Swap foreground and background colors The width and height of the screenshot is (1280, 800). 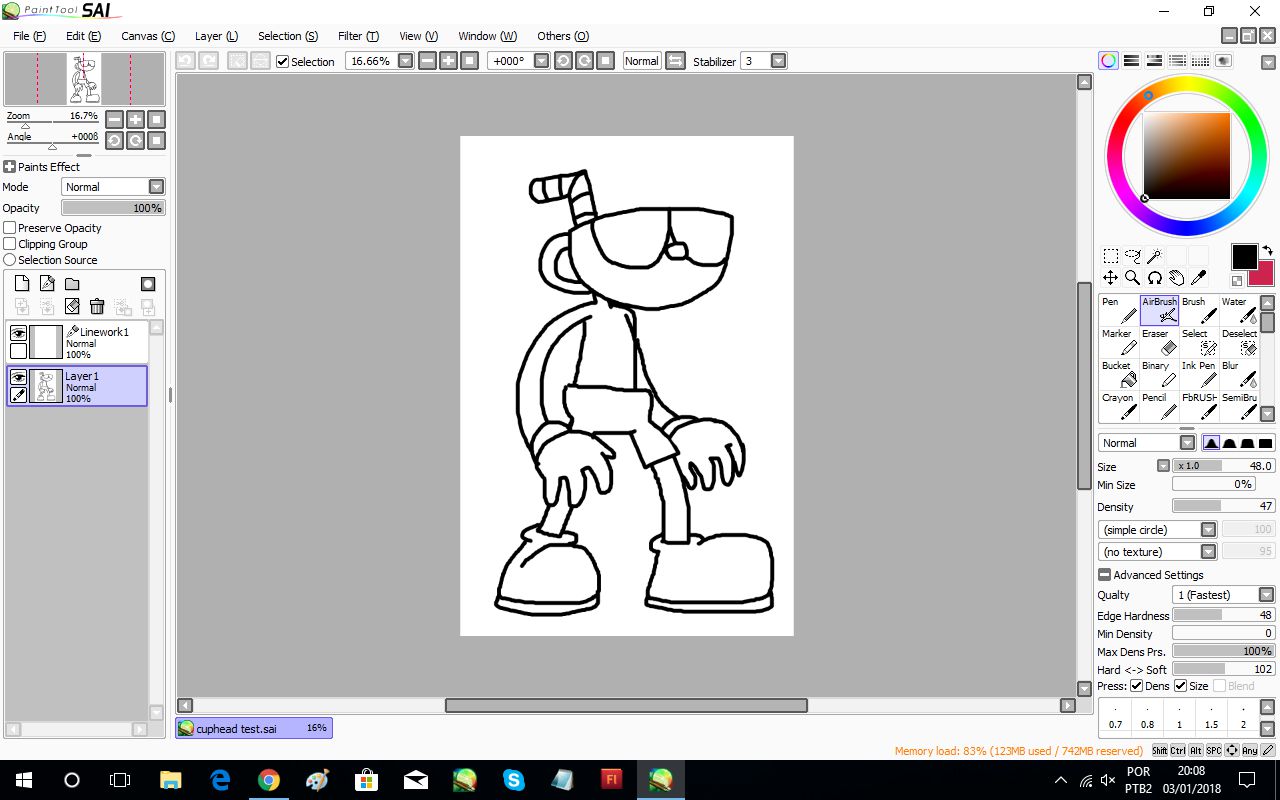[x=1268, y=251]
